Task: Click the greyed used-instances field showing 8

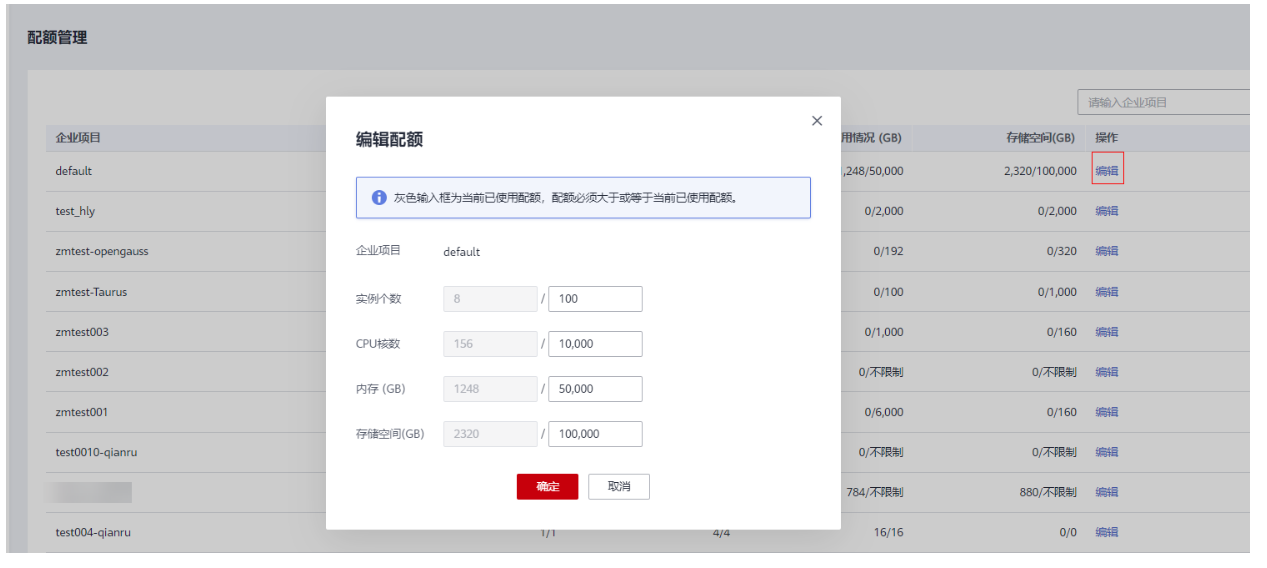Action: tap(490, 299)
